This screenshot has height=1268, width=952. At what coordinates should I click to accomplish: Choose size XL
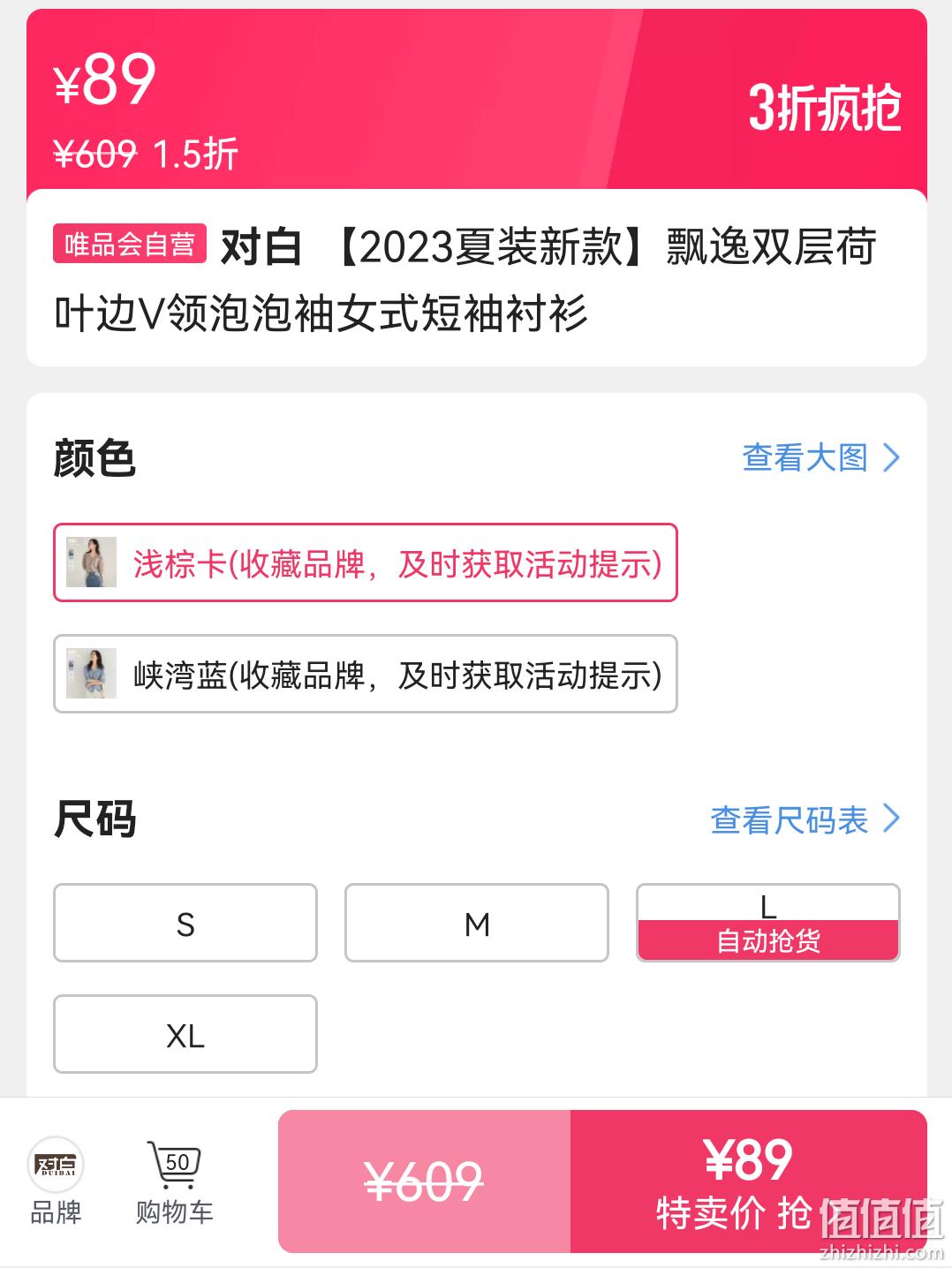pyautogui.click(x=185, y=1034)
